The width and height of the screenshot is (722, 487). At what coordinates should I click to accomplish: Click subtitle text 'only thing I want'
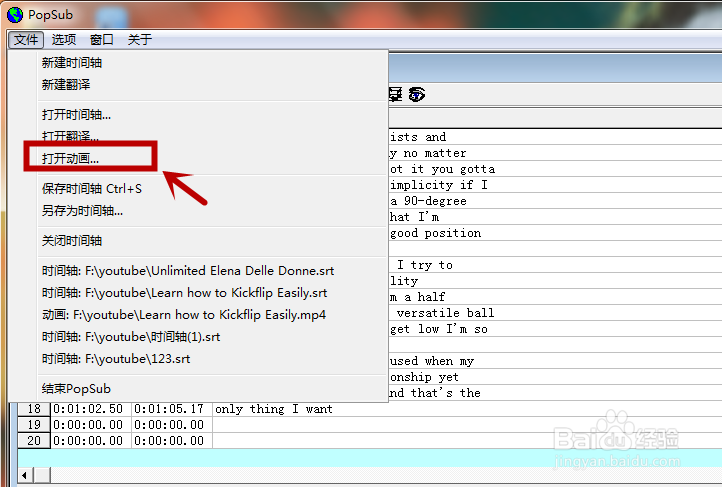coord(274,409)
